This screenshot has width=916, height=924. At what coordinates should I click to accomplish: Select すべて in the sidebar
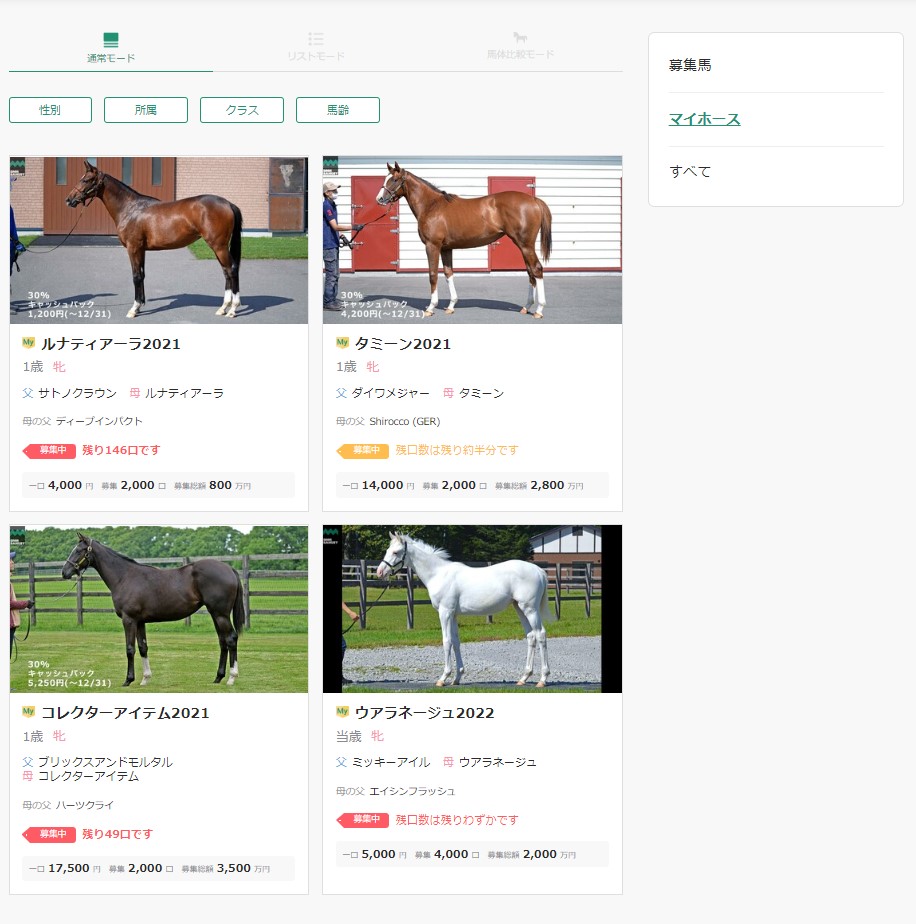tap(690, 171)
